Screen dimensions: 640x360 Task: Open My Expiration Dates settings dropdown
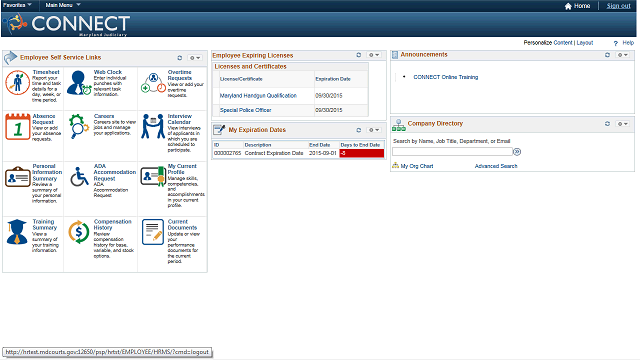[374, 130]
